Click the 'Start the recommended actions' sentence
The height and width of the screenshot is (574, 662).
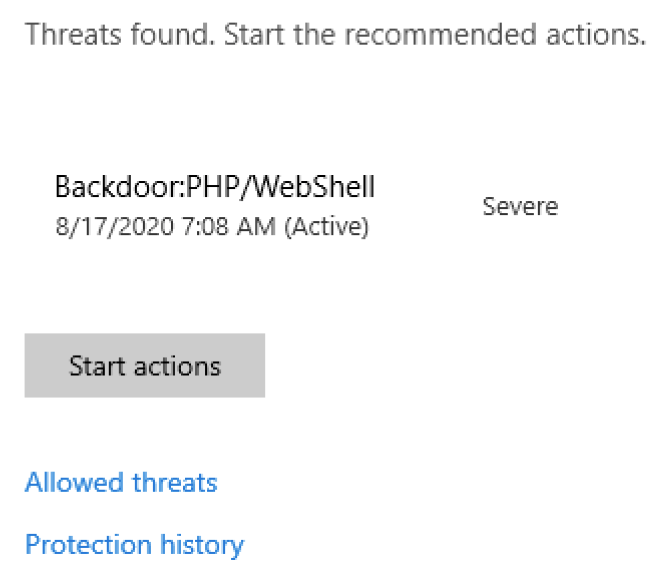point(434,35)
